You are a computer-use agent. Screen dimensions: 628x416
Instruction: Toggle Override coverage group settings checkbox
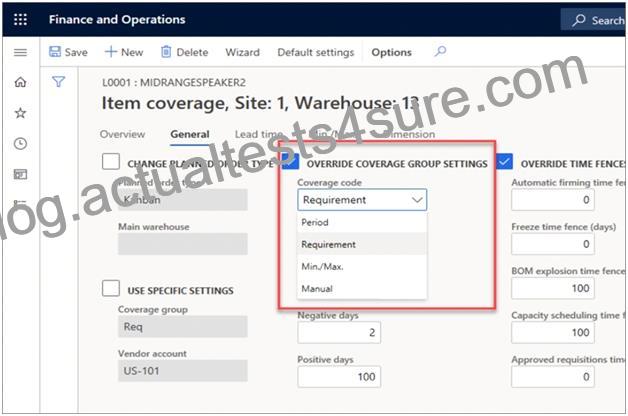click(290, 162)
